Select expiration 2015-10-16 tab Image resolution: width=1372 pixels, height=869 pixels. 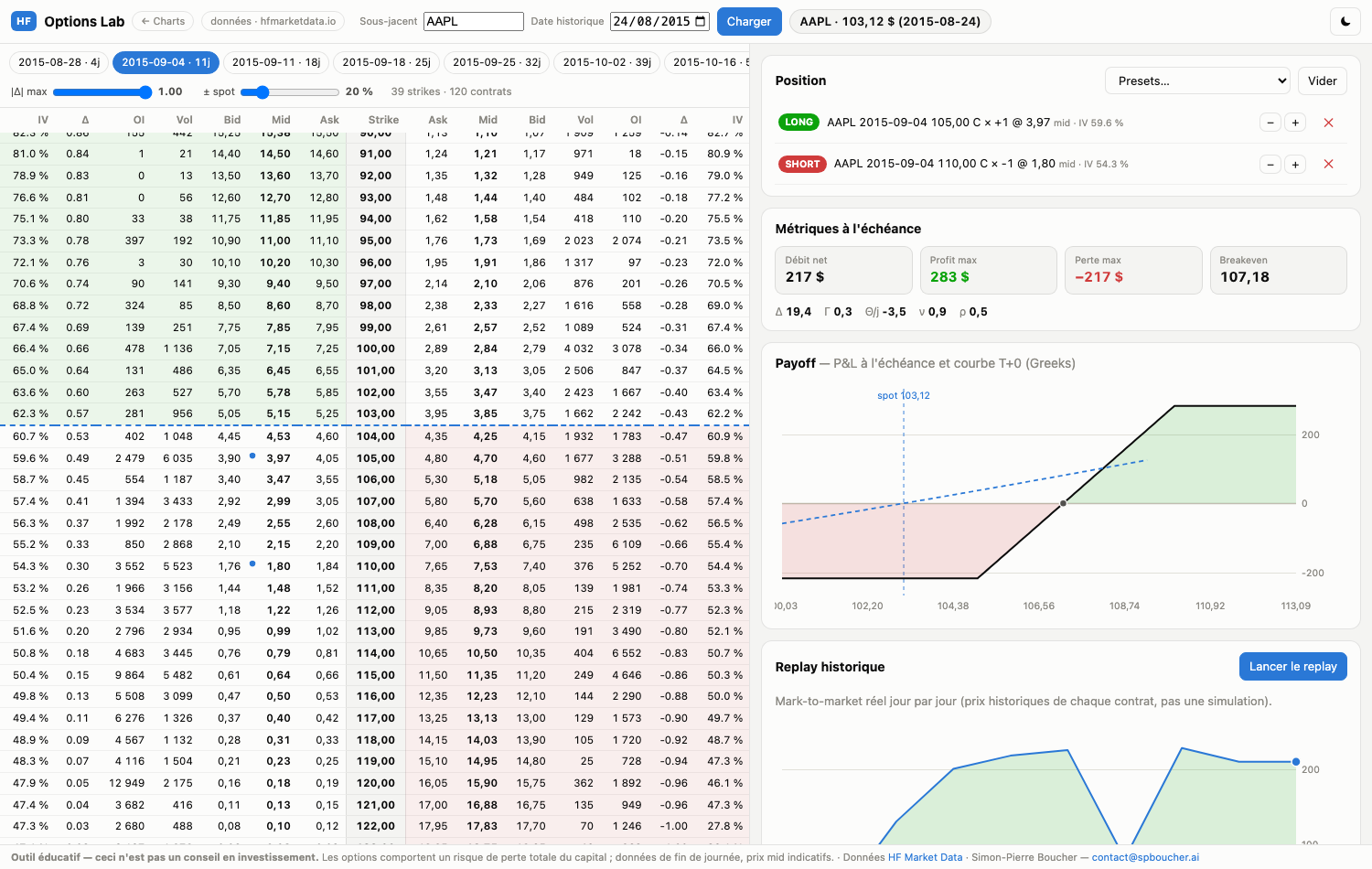pyautogui.click(x=707, y=62)
